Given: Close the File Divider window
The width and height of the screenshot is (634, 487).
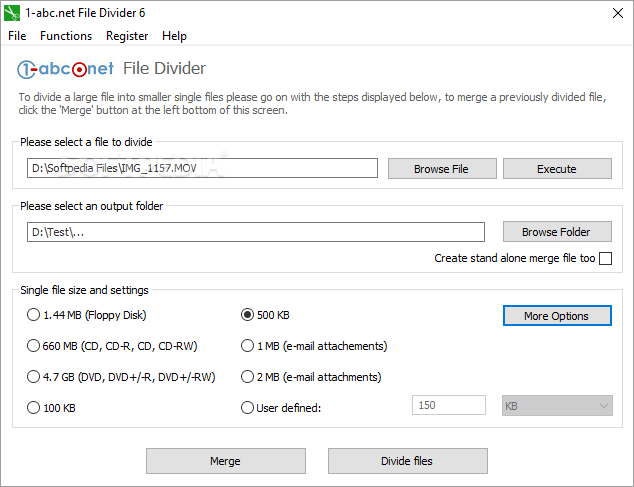Looking at the screenshot, I should 617,13.
